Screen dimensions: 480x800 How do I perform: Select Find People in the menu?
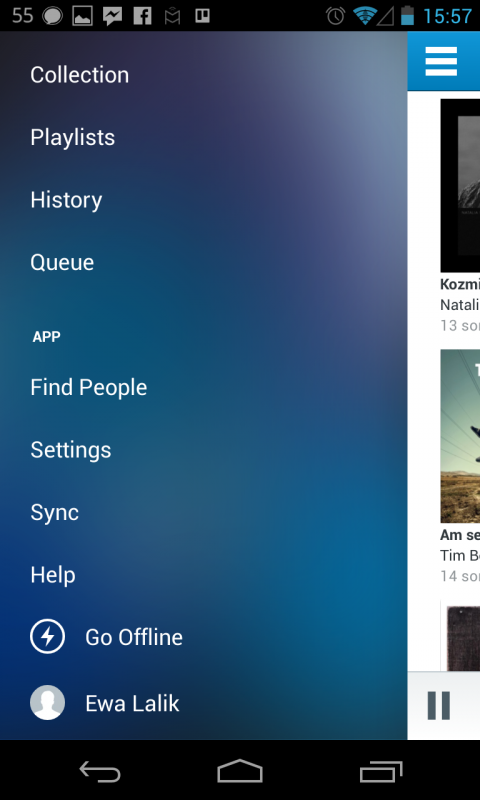89,388
